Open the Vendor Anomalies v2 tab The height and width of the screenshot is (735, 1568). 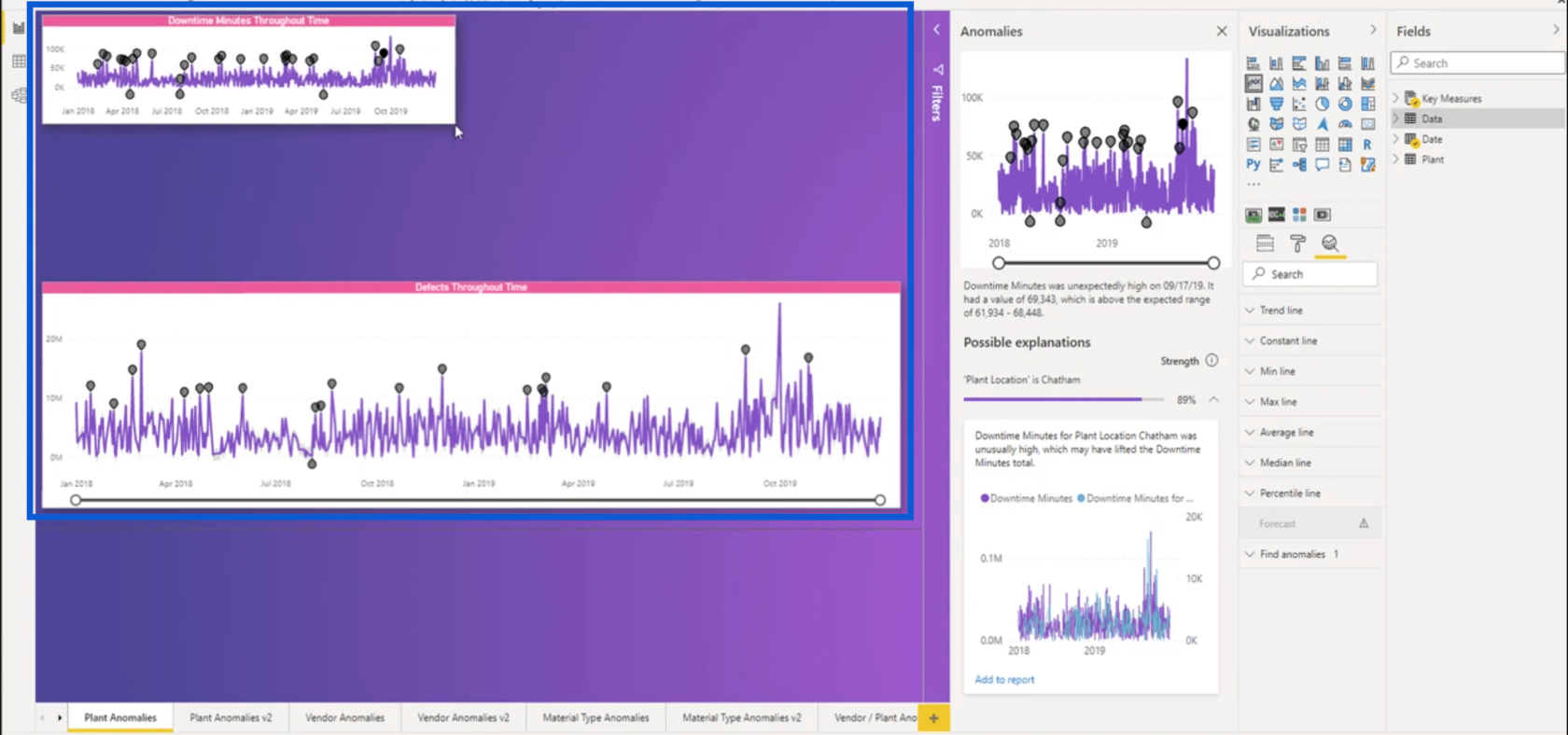pyautogui.click(x=463, y=717)
